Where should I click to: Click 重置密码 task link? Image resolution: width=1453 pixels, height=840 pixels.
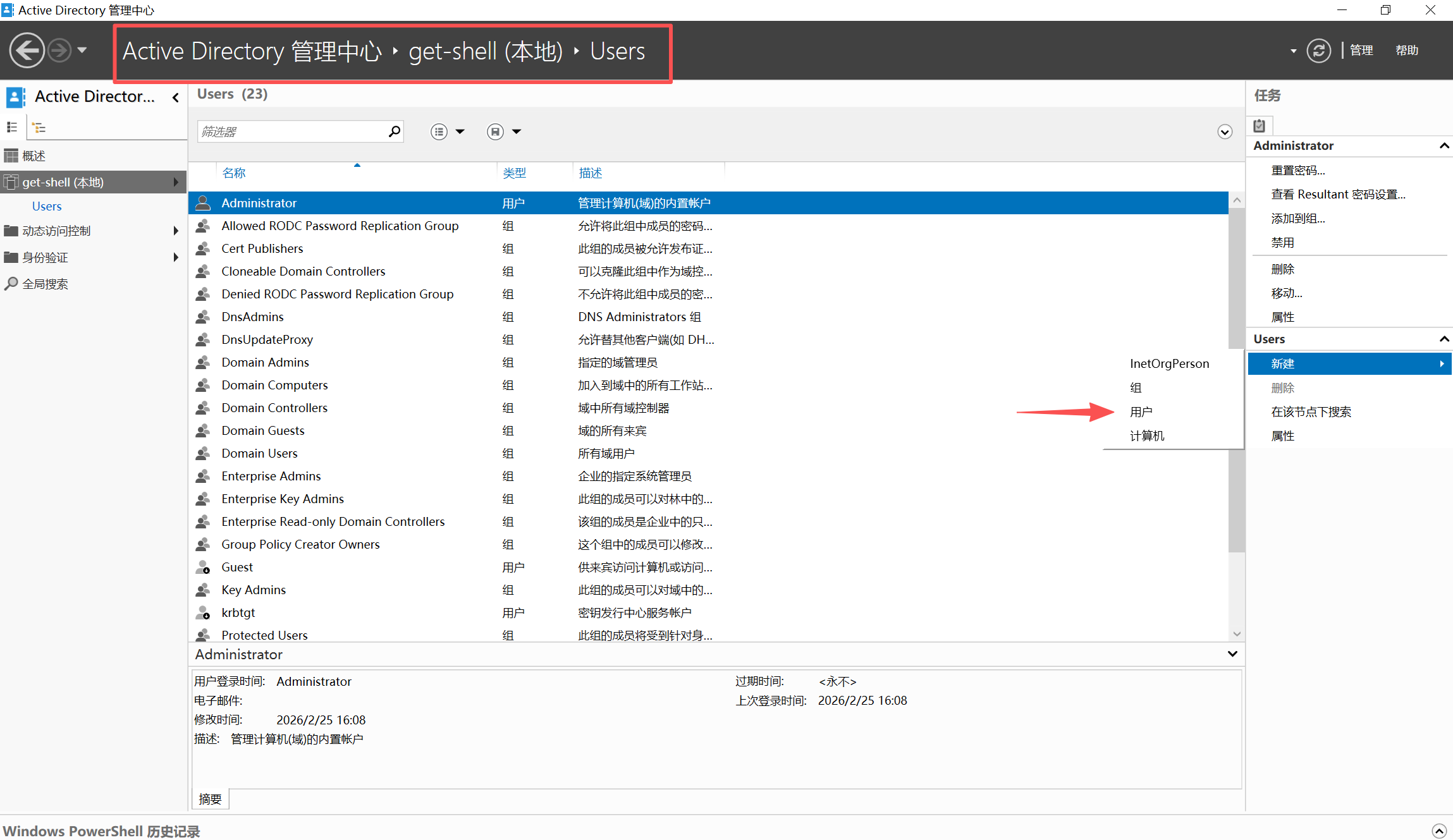1297,171
